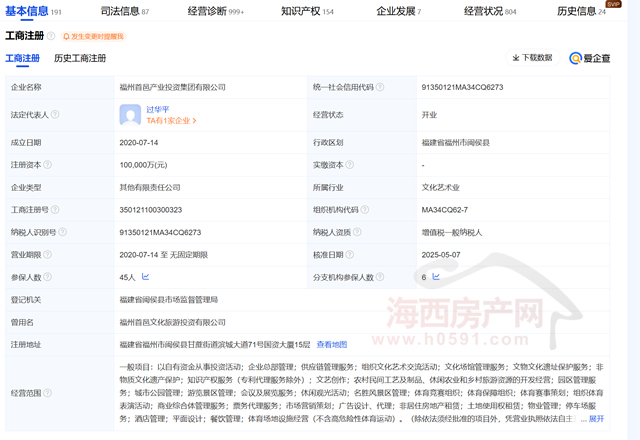
Task: Open the 历史工商注册 sub-tab
Action: tap(80, 59)
